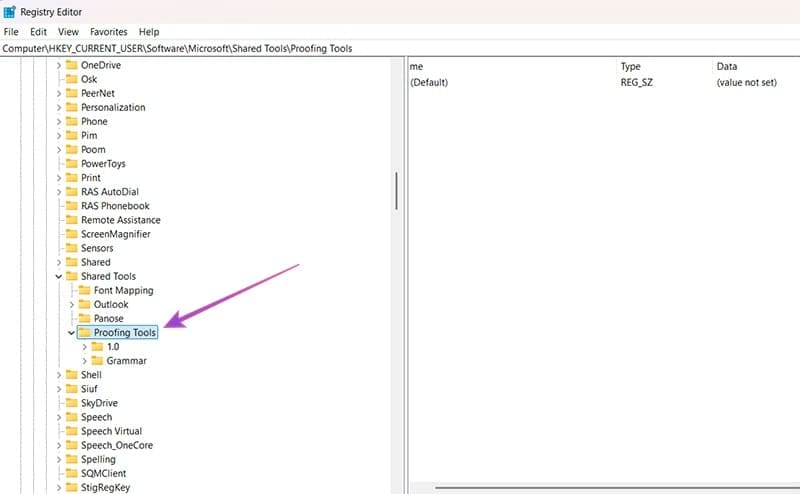Viewport: 800px width, 494px height.
Task: Click the Type column header
Action: tap(630, 66)
